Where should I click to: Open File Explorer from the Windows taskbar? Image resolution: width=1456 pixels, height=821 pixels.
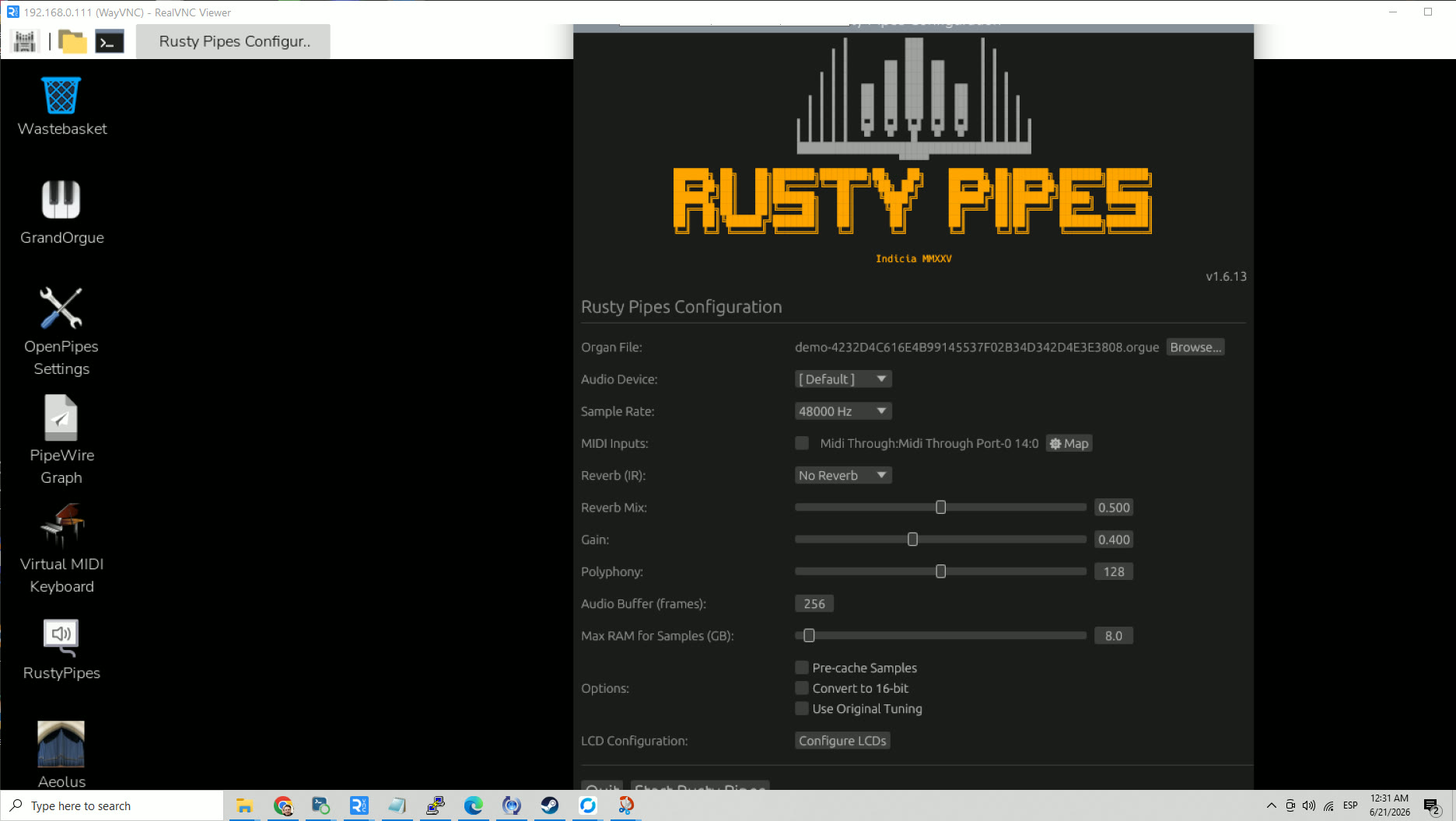(x=244, y=805)
